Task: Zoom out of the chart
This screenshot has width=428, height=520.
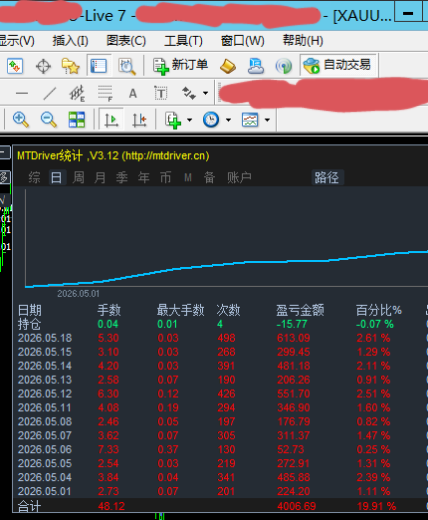Action: (x=49, y=119)
